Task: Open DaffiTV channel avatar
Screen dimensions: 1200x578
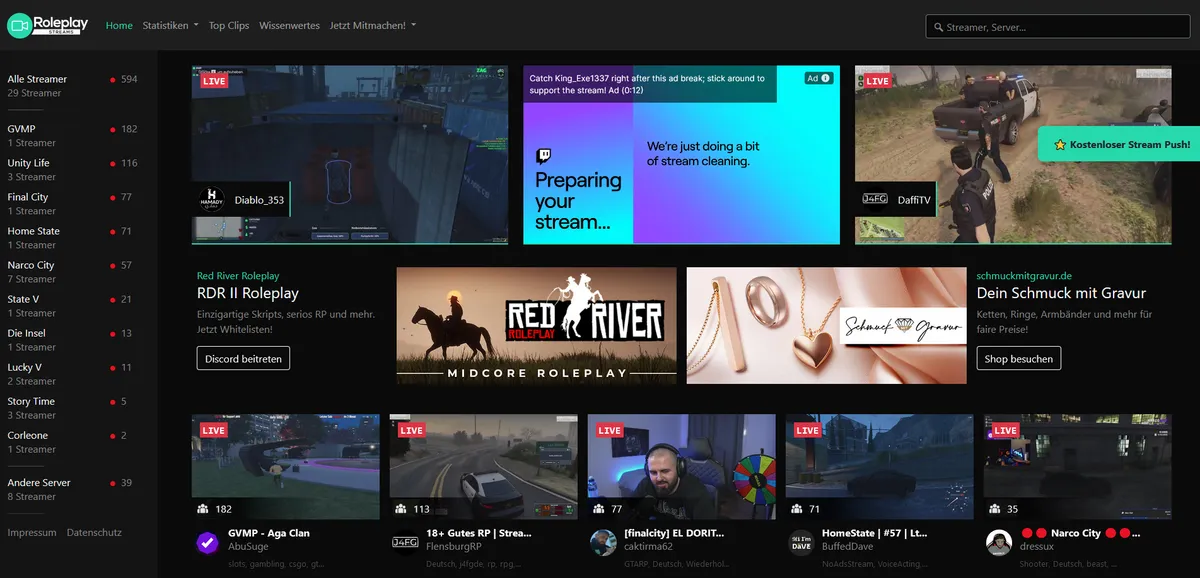Action: 875,200
